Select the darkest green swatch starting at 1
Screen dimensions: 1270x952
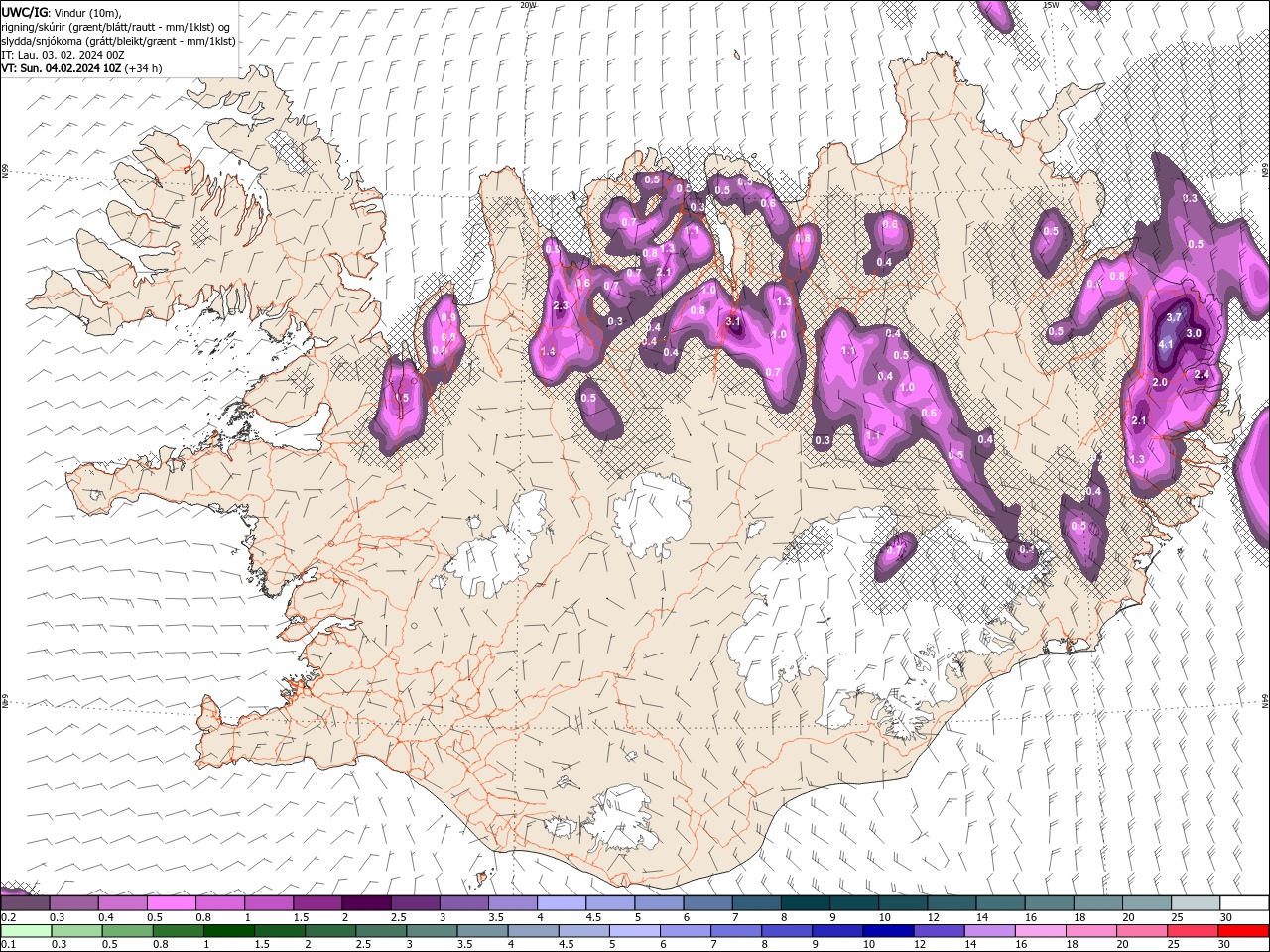(228, 931)
